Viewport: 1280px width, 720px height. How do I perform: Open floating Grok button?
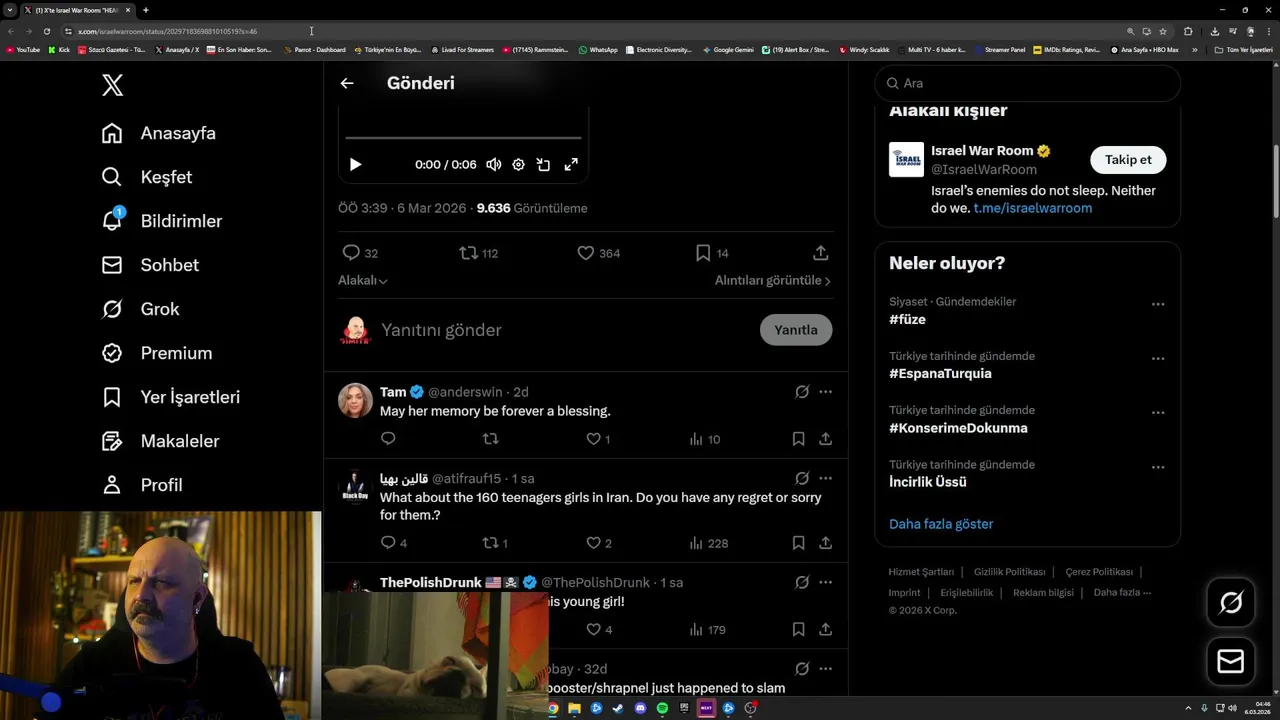click(x=1231, y=602)
